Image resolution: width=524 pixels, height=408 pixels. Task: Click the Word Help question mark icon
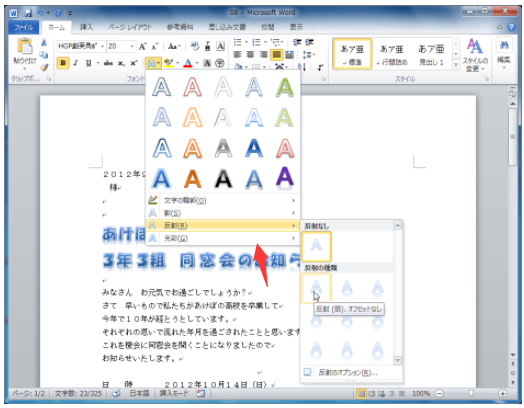coord(511,27)
